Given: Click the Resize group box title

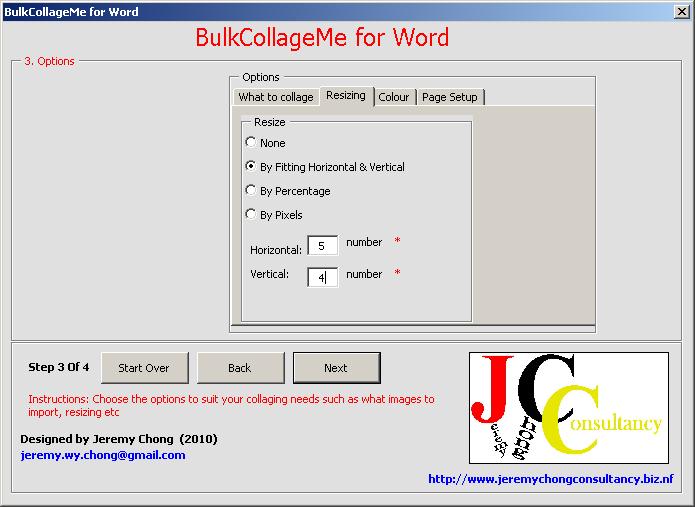Looking at the screenshot, I should point(269,122).
